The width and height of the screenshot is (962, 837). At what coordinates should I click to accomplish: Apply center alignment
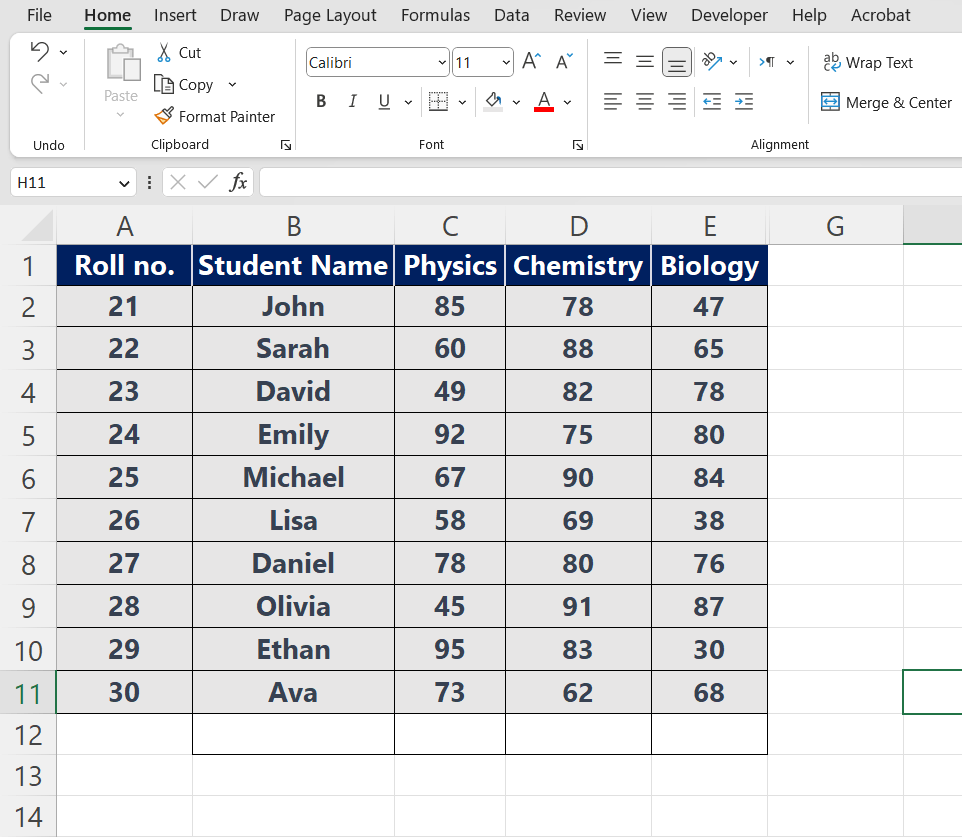[644, 101]
